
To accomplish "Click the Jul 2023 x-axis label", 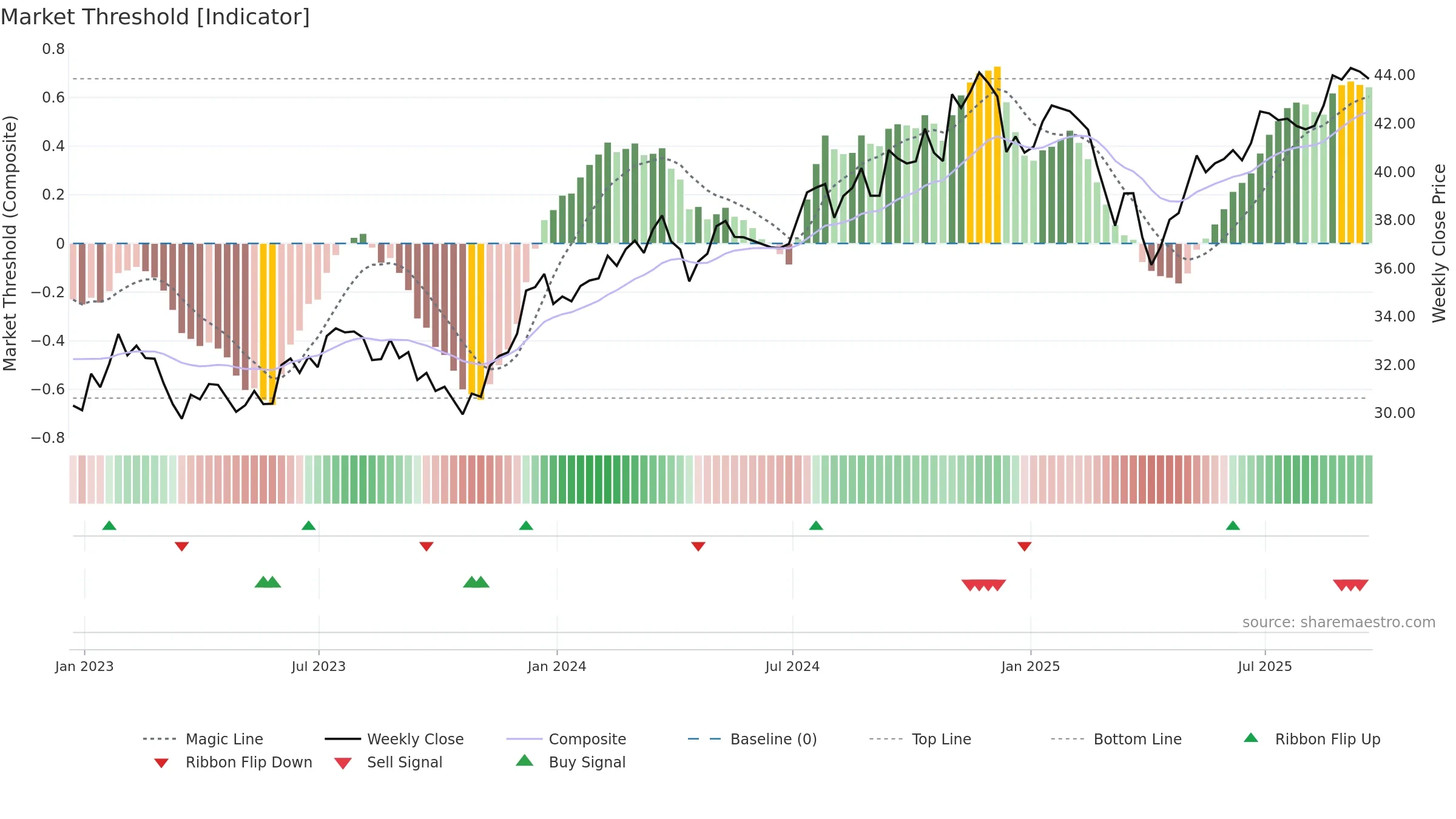I will pos(318,666).
